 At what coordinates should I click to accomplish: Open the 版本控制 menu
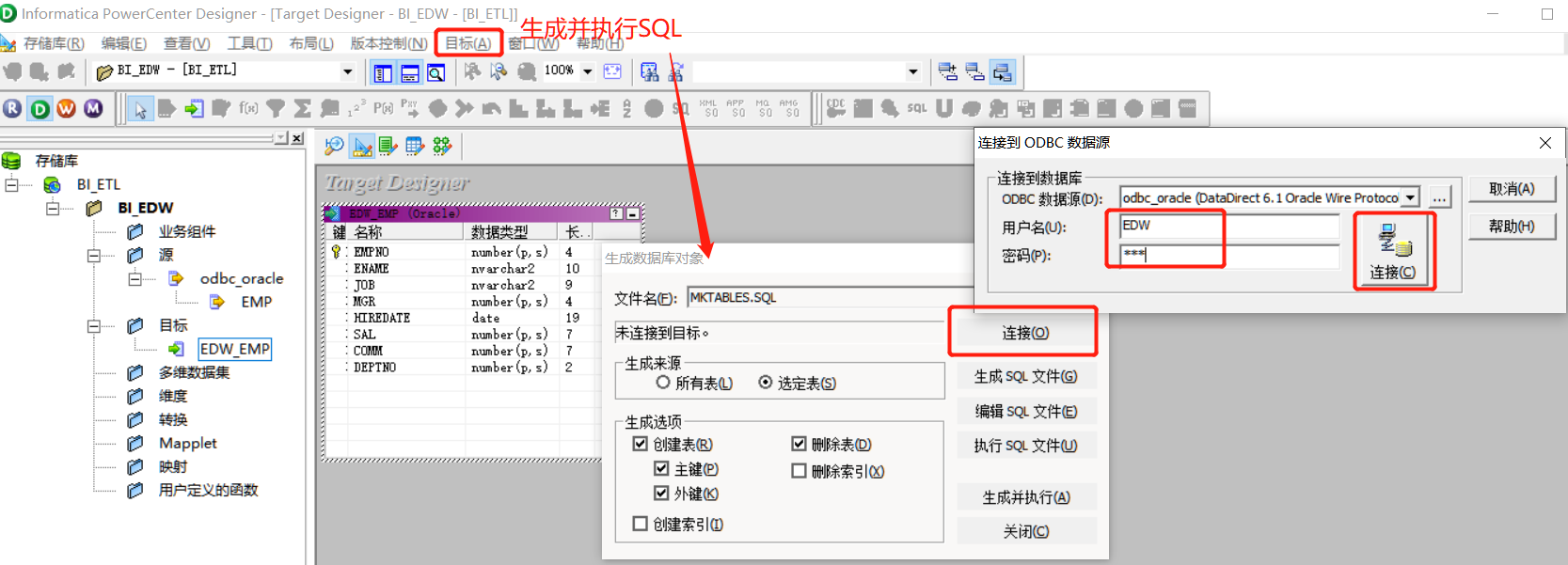coord(388,43)
